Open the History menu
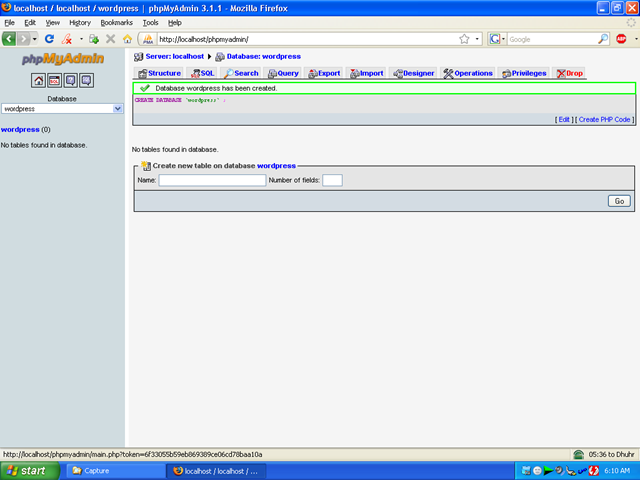The image size is (640, 480). 80,23
